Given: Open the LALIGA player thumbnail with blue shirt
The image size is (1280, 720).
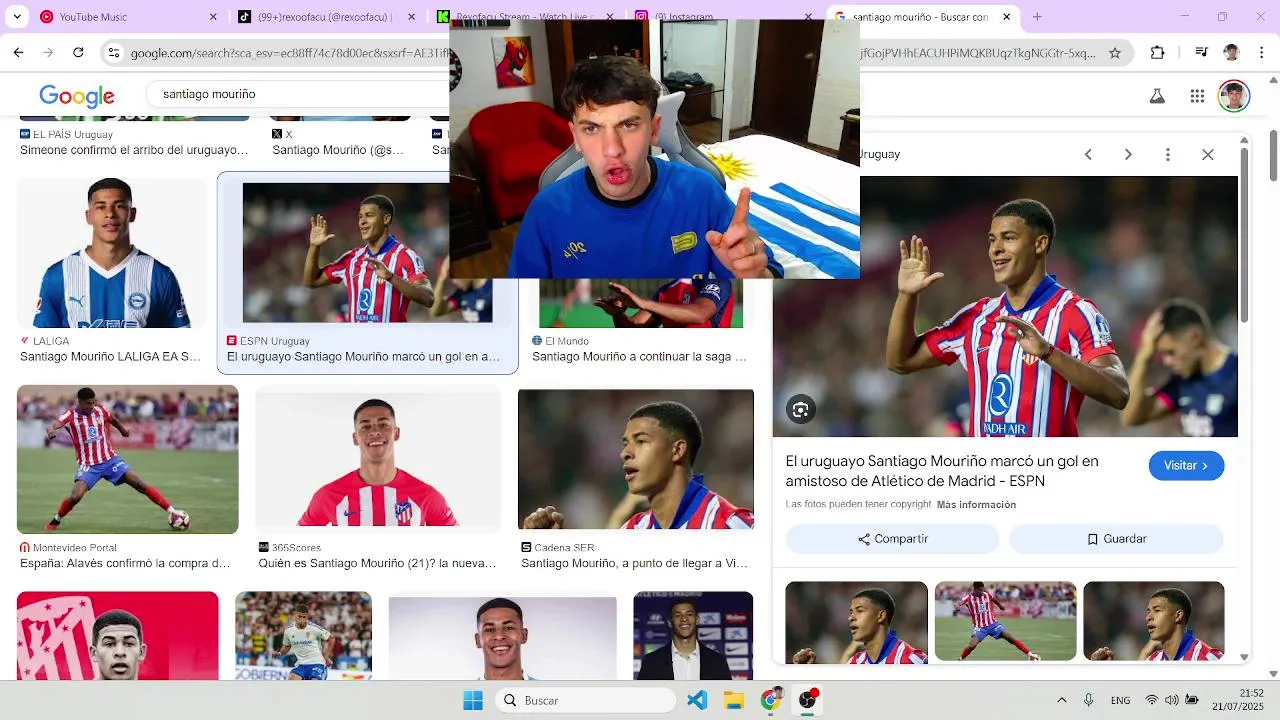Looking at the screenshot, I should coord(110,253).
